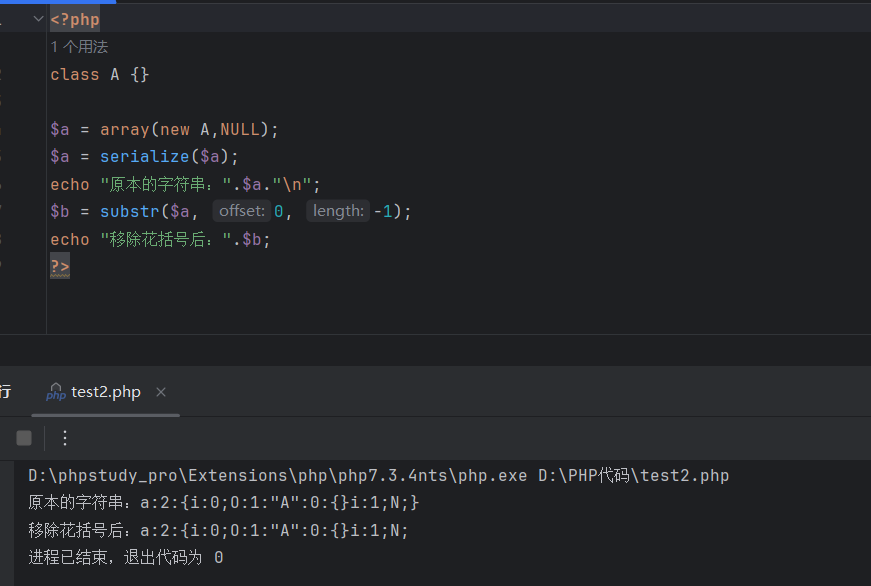The height and width of the screenshot is (586, 871).
Task: Click the PHP file icon on test2.php tab
Action: (x=56, y=392)
